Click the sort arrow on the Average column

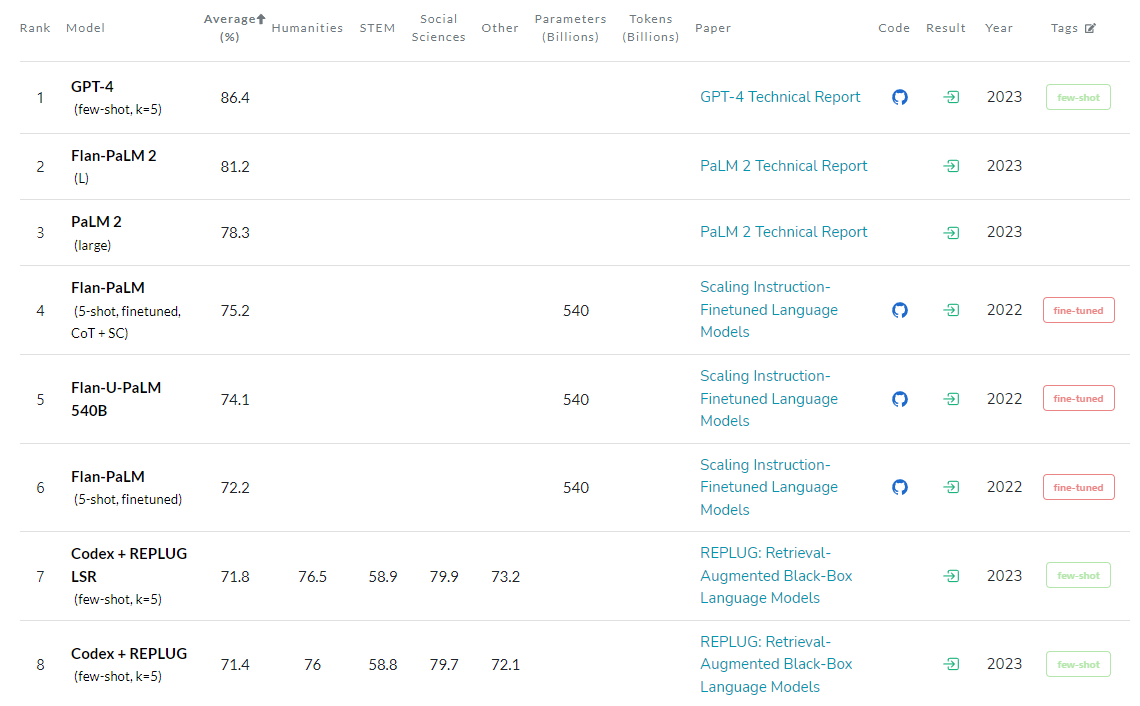coord(261,19)
